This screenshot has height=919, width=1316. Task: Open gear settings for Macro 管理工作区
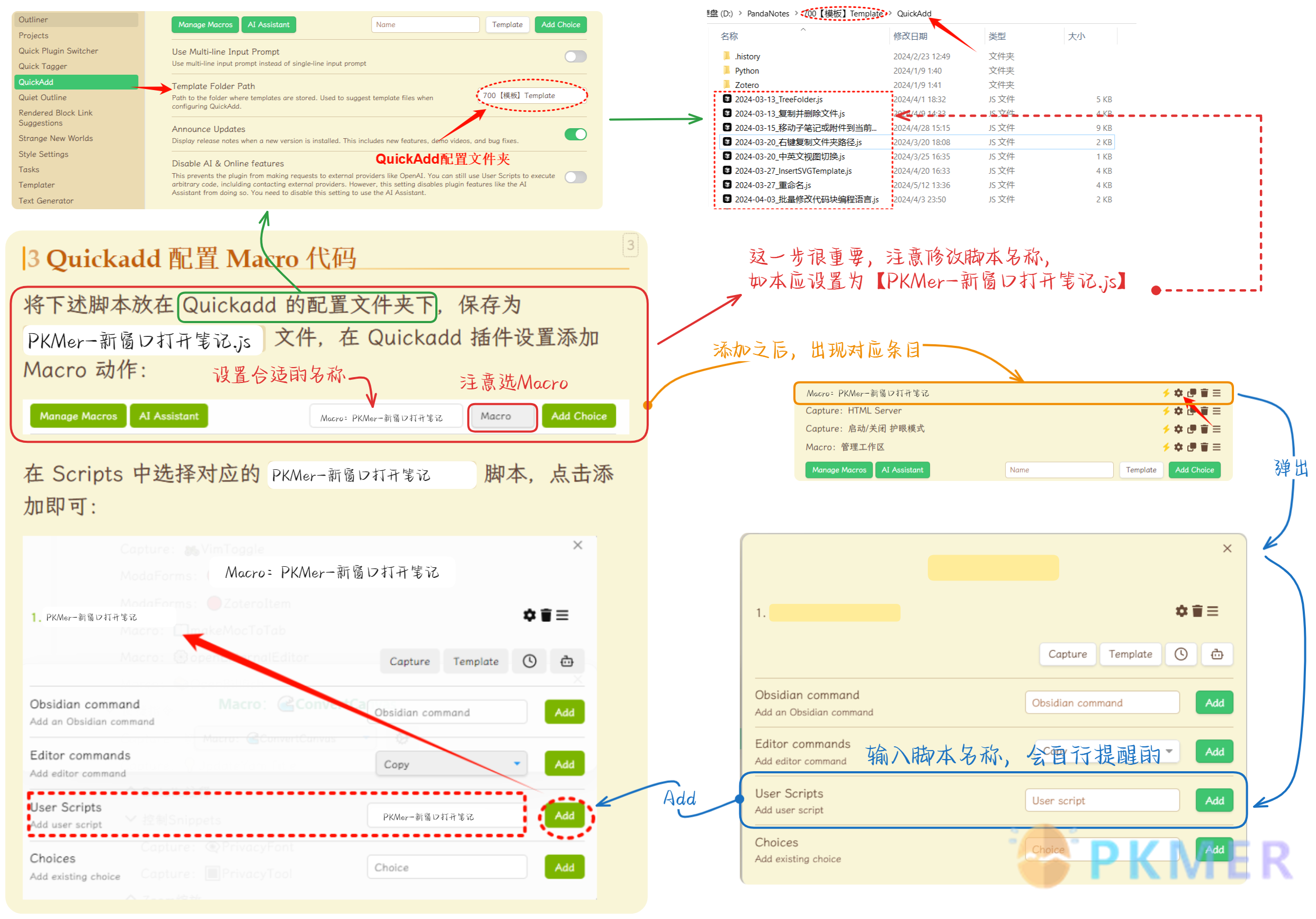click(1178, 447)
